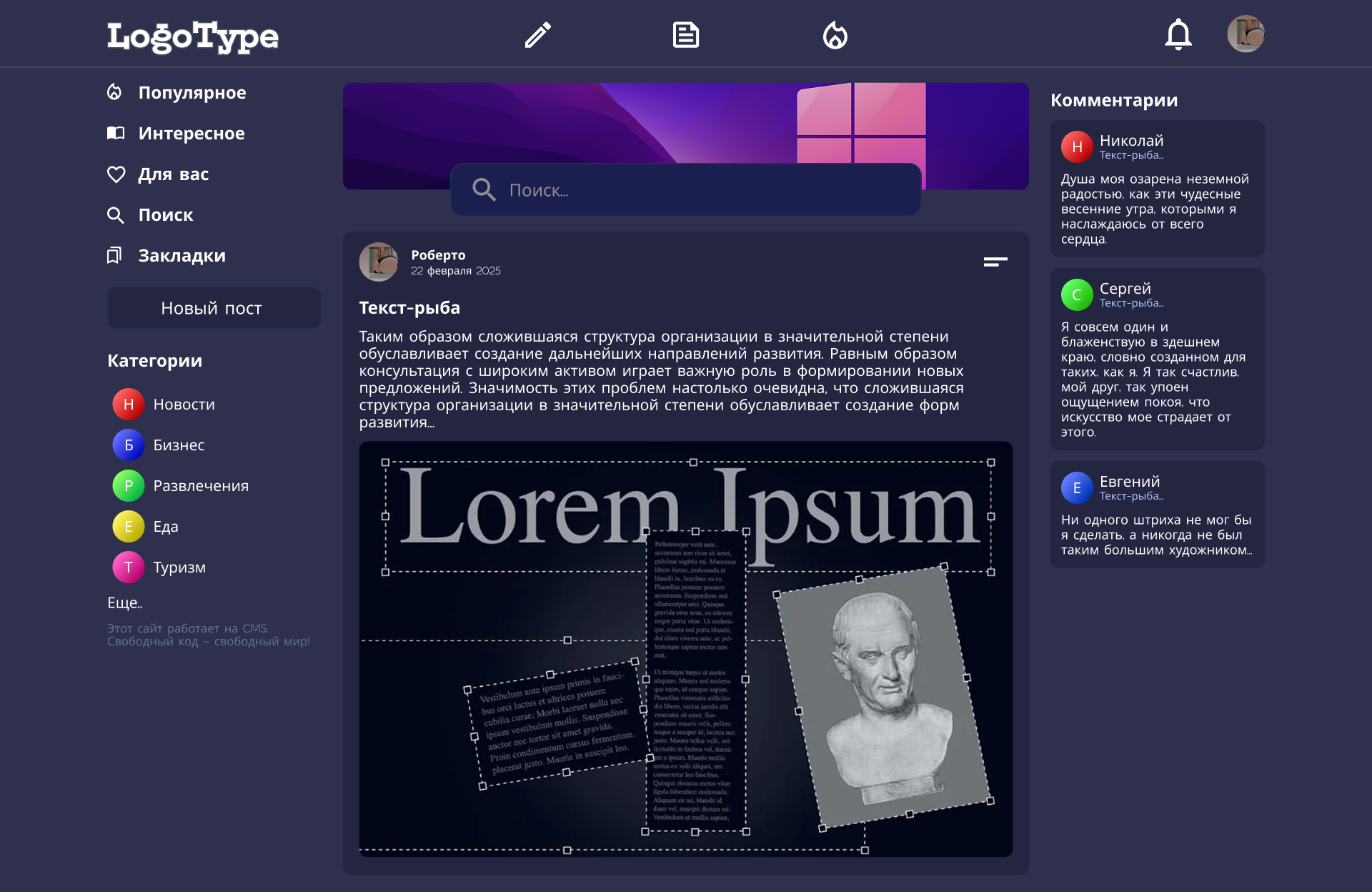Go to Популярное section
This screenshot has height=892, width=1372.
(192, 93)
